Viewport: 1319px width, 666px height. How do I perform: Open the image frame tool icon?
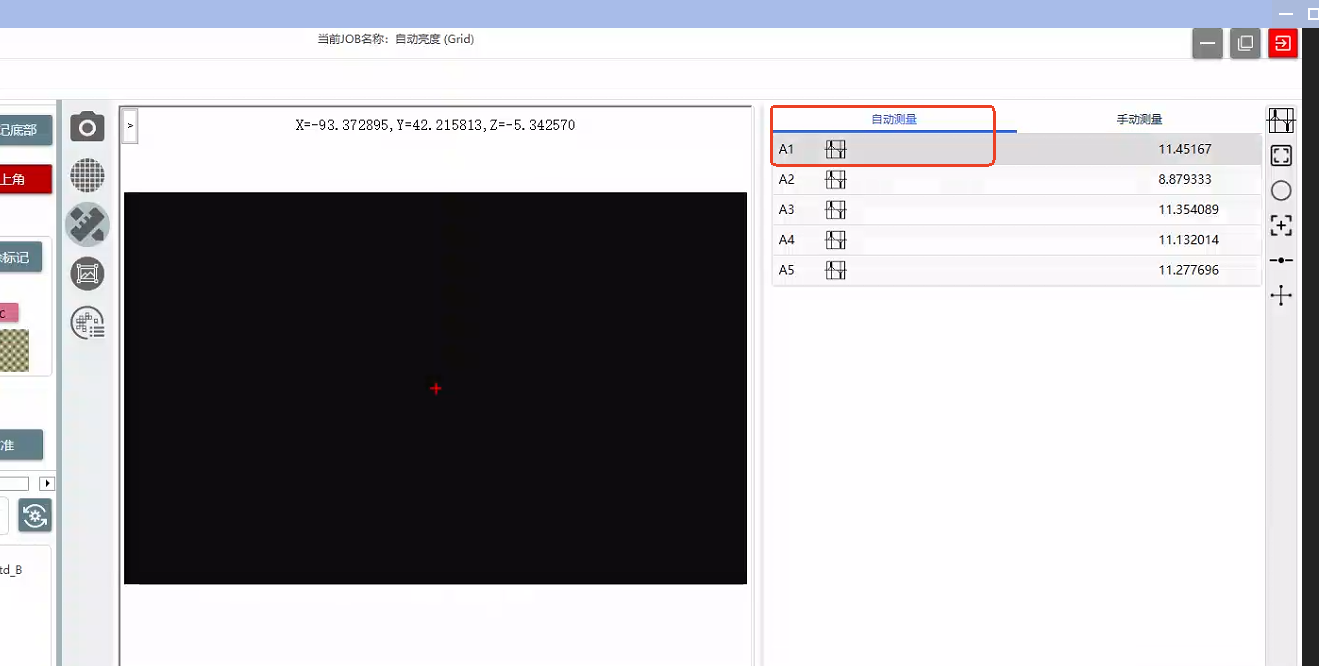[x=87, y=273]
